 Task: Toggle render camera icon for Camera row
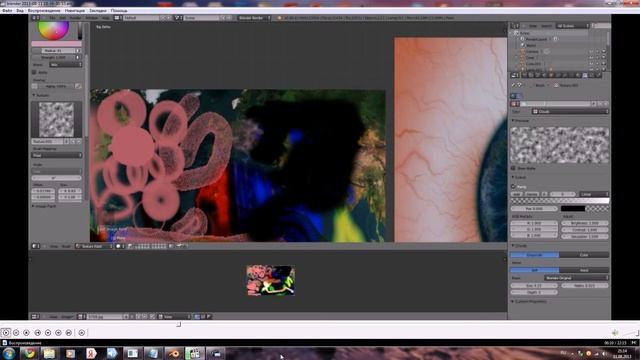pyautogui.click(x=604, y=51)
